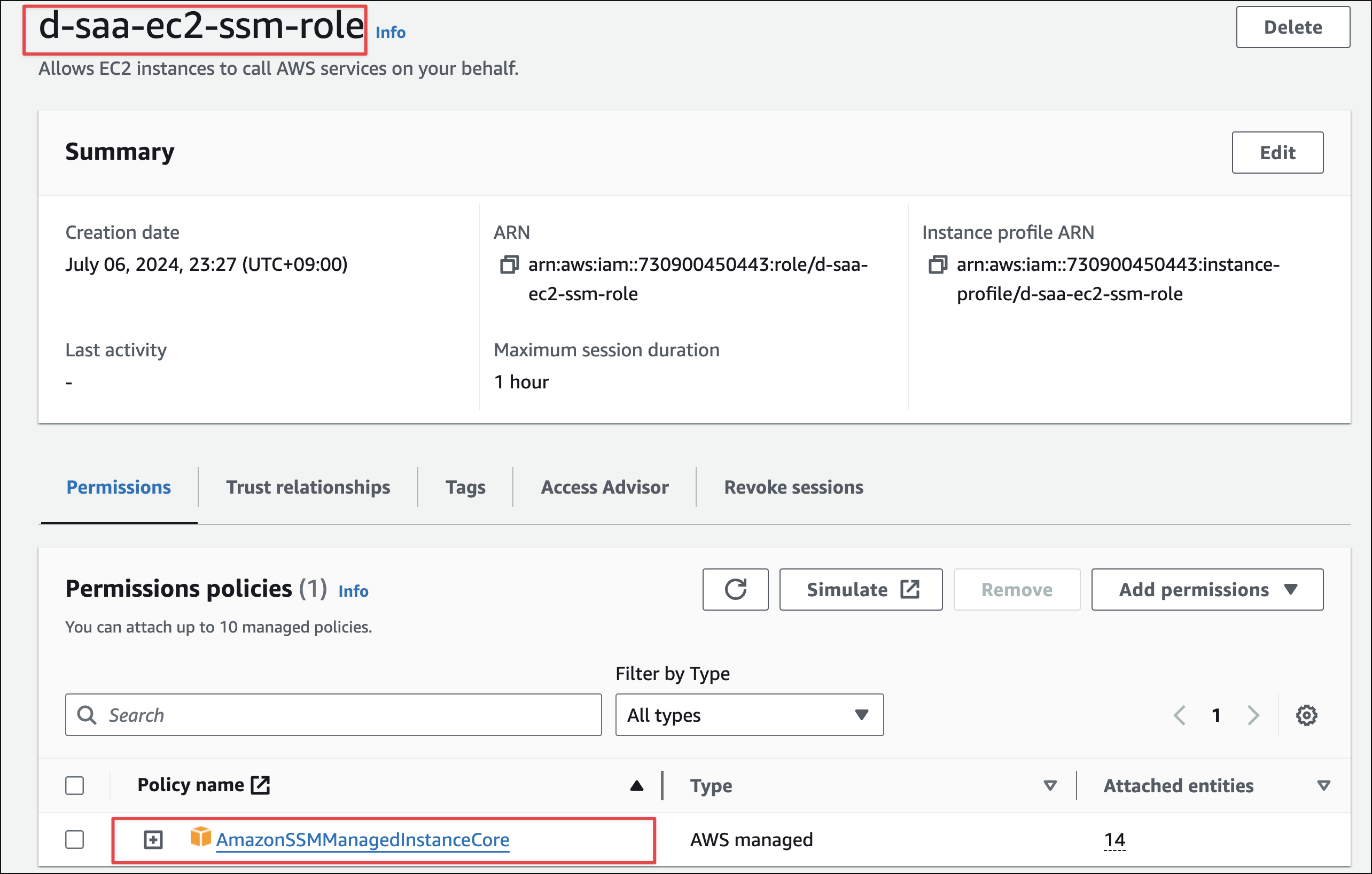Switch to Trust relationships tab
This screenshot has width=1372, height=874.
(x=308, y=487)
